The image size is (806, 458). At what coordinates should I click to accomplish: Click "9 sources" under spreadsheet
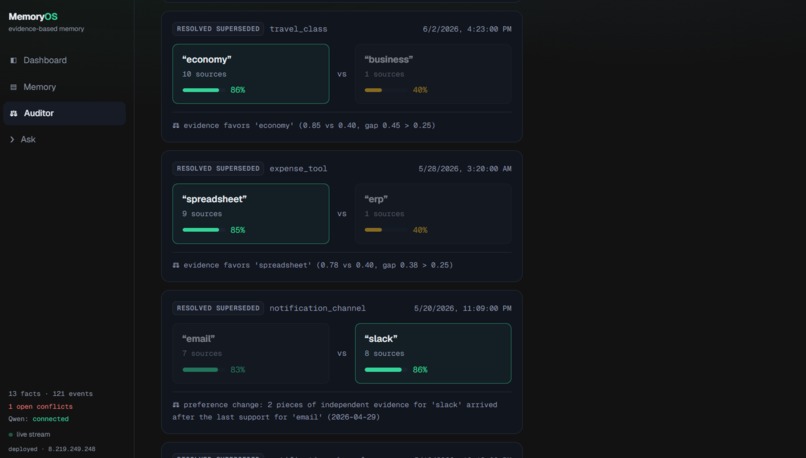coord(202,214)
